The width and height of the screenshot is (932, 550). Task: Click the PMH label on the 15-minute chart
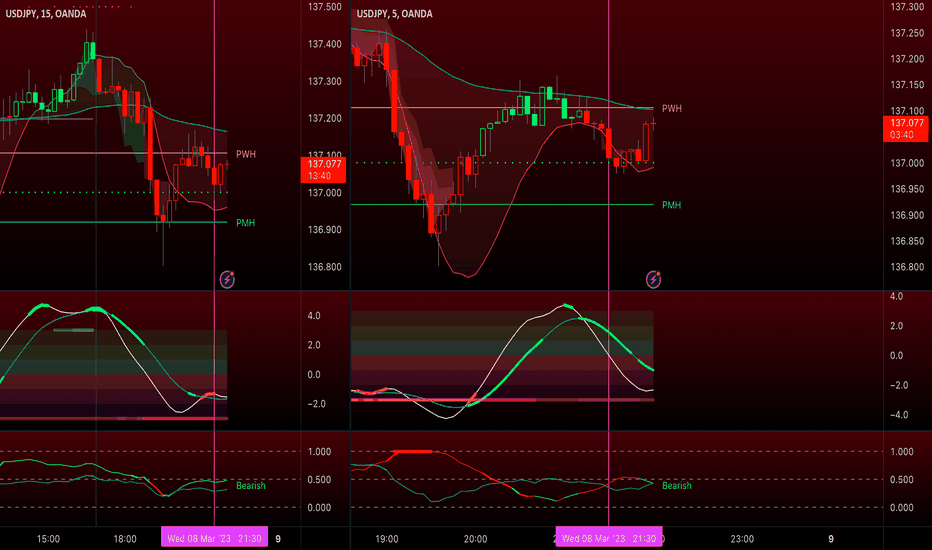coord(245,222)
